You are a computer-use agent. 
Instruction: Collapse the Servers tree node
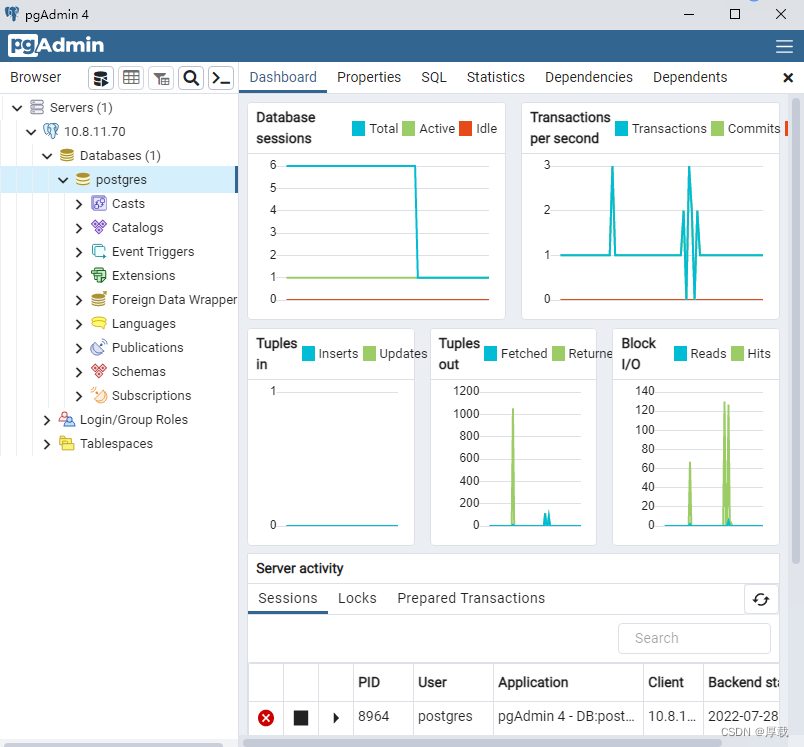17,108
